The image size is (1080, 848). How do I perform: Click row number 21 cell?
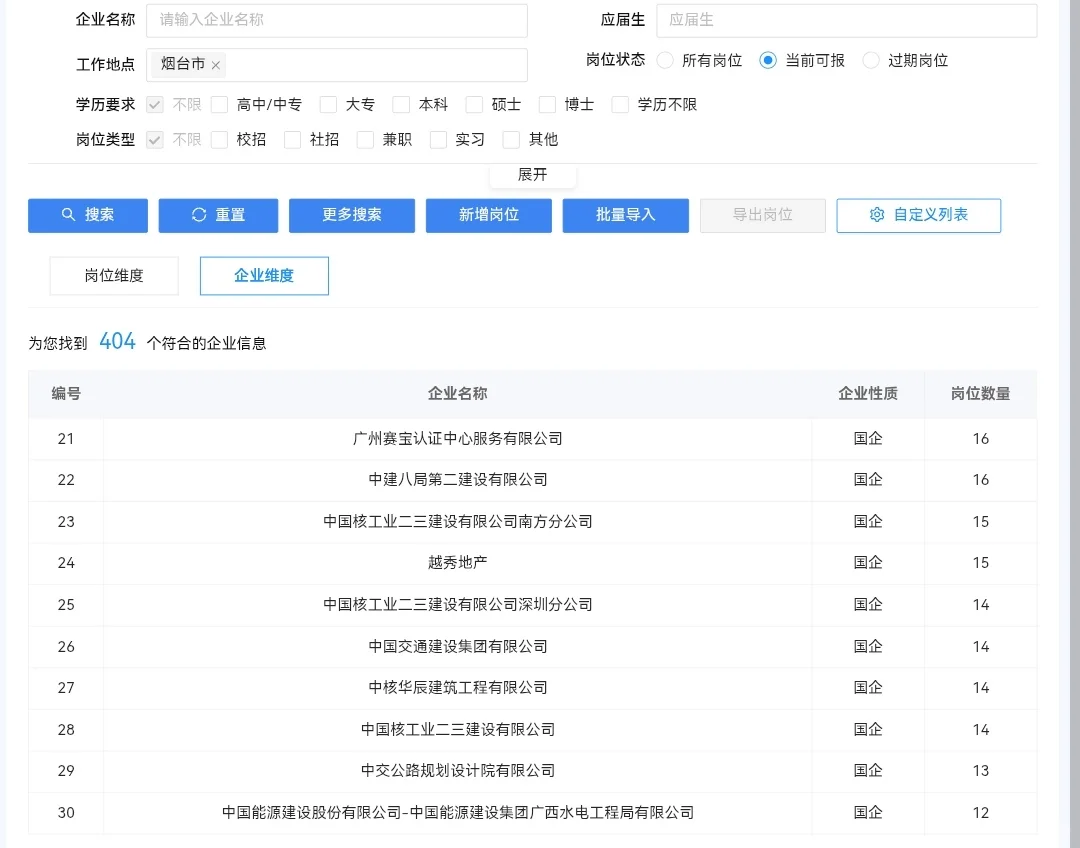click(x=66, y=439)
